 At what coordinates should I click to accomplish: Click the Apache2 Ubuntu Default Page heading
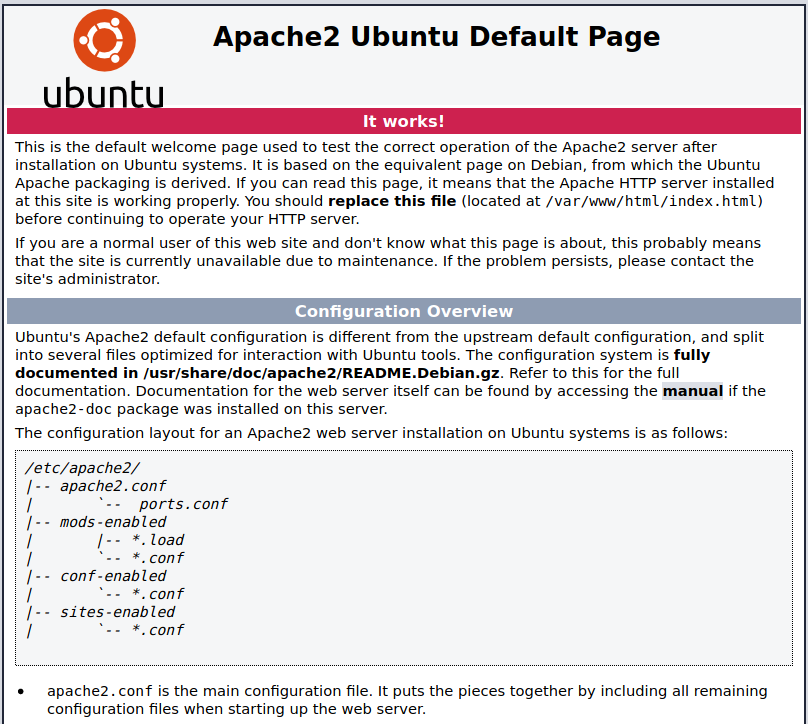tap(436, 37)
